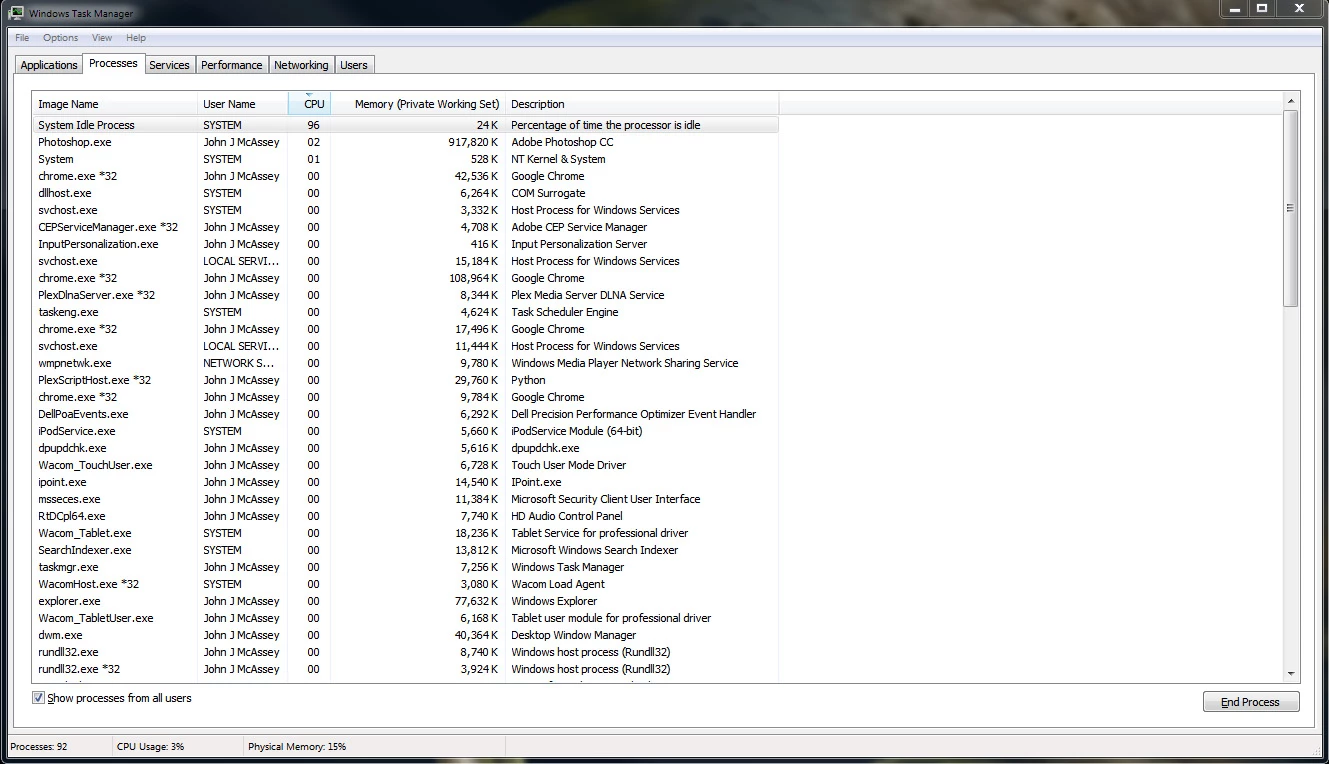The width and height of the screenshot is (1329, 764).
Task: Open the Users tab
Action: click(x=354, y=65)
